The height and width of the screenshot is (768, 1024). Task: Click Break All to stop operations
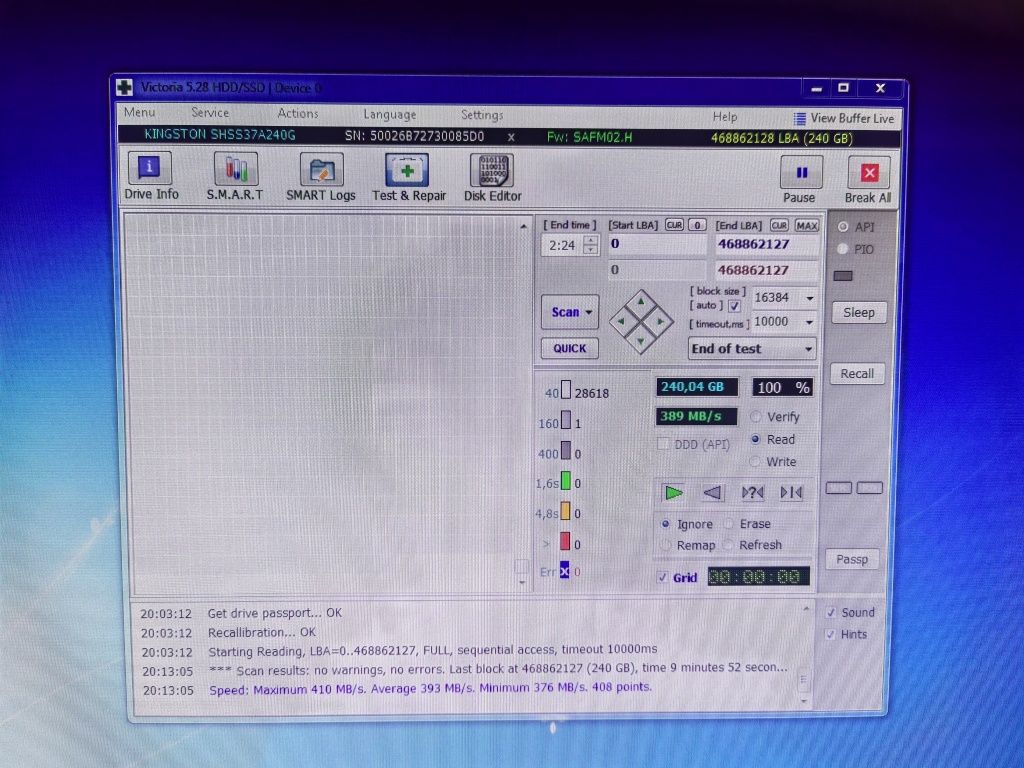coord(868,180)
